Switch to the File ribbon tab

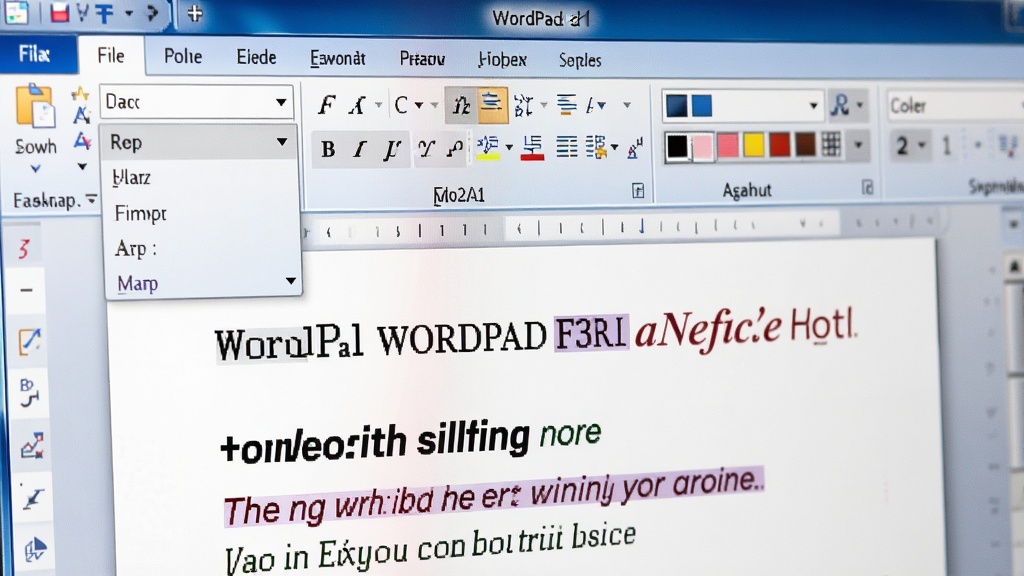tap(111, 56)
